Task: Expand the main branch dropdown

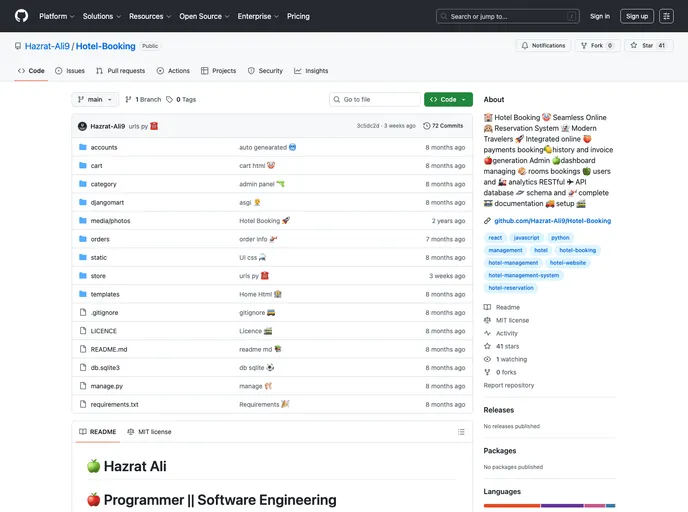Action: [95, 100]
